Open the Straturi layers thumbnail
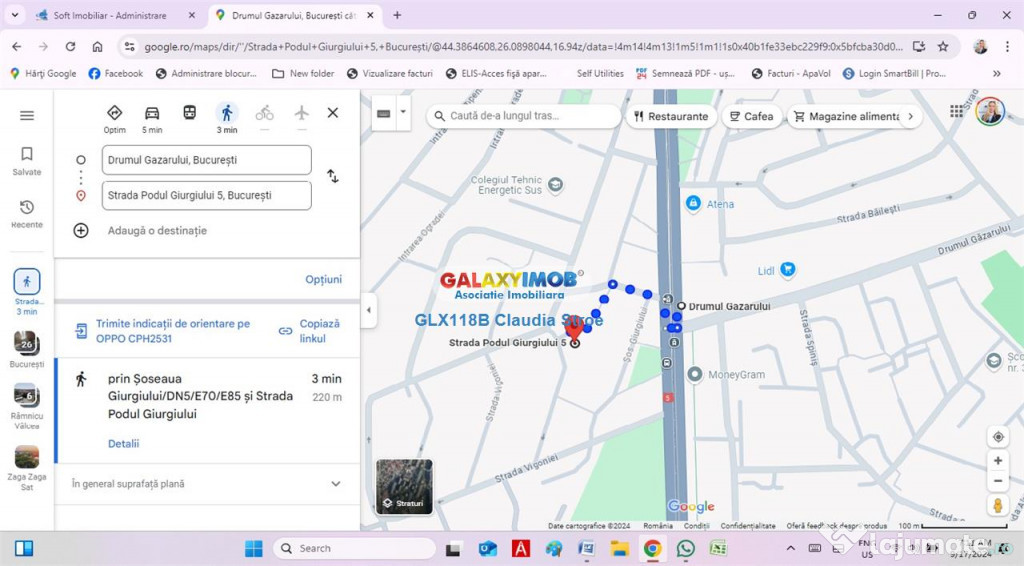This screenshot has height=566, width=1024. pos(404,486)
